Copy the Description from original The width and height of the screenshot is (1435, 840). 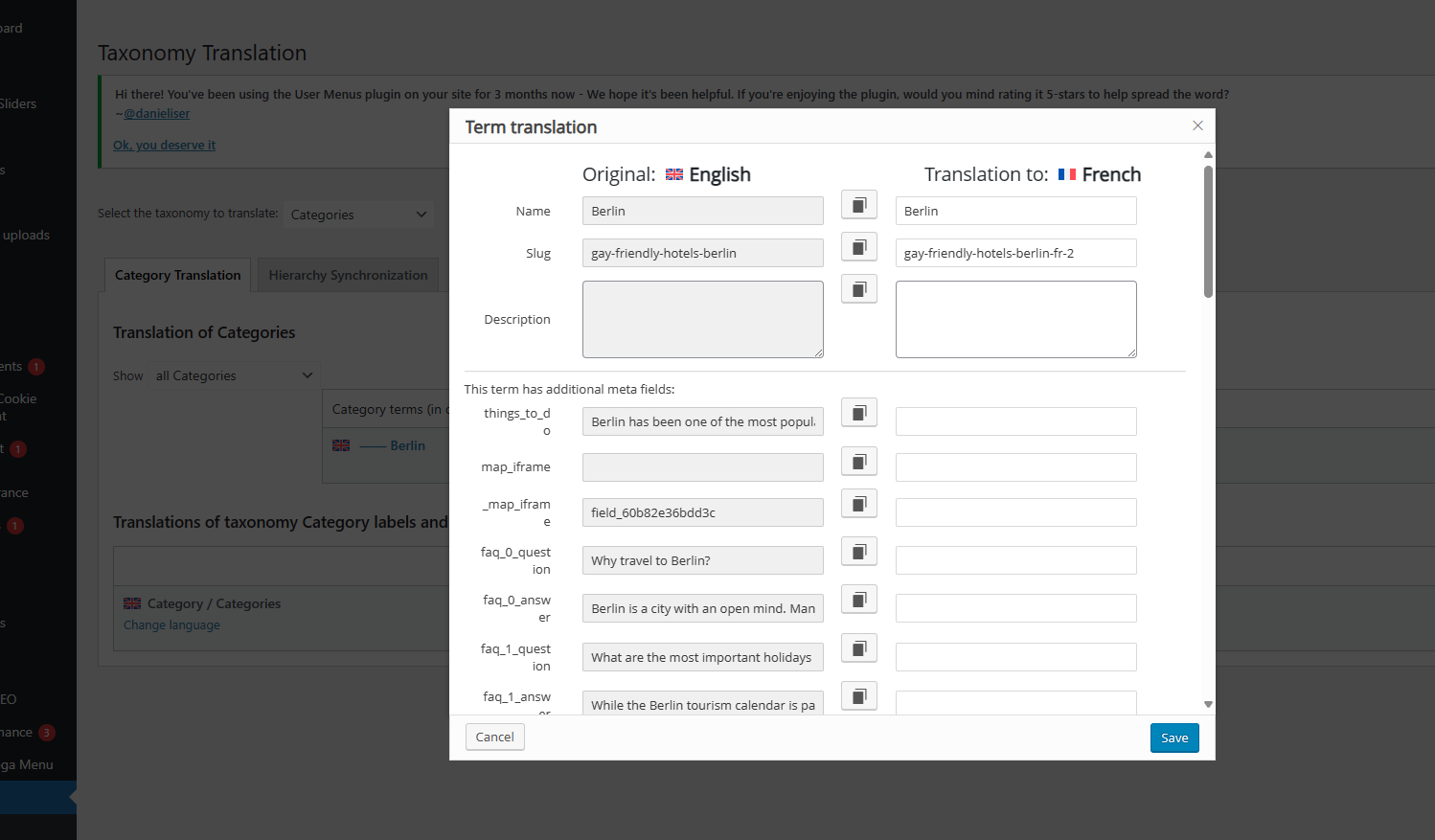pos(859,288)
